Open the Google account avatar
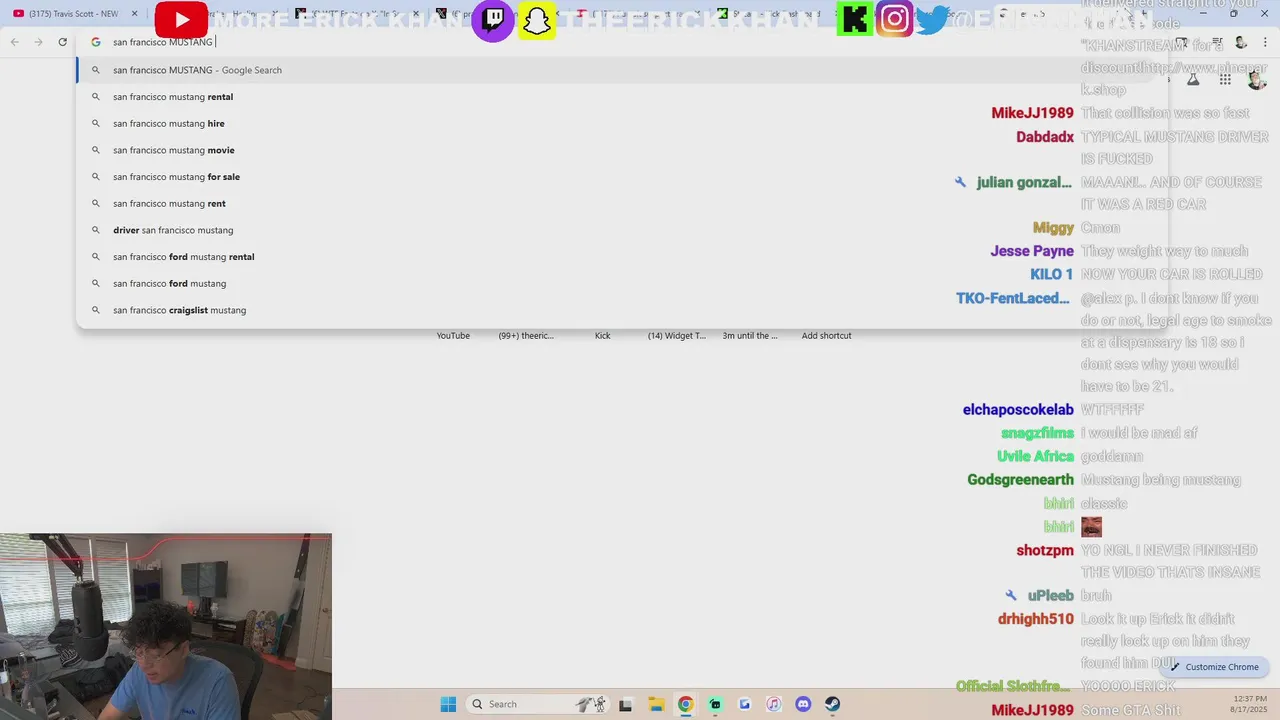 [x=1256, y=79]
